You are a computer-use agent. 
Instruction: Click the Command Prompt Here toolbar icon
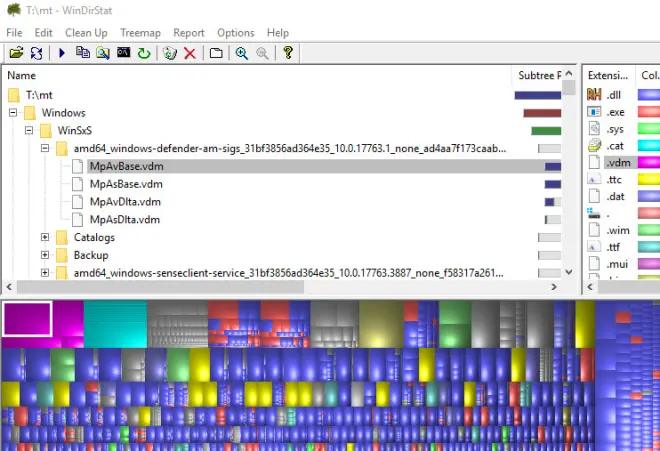[123, 52]
